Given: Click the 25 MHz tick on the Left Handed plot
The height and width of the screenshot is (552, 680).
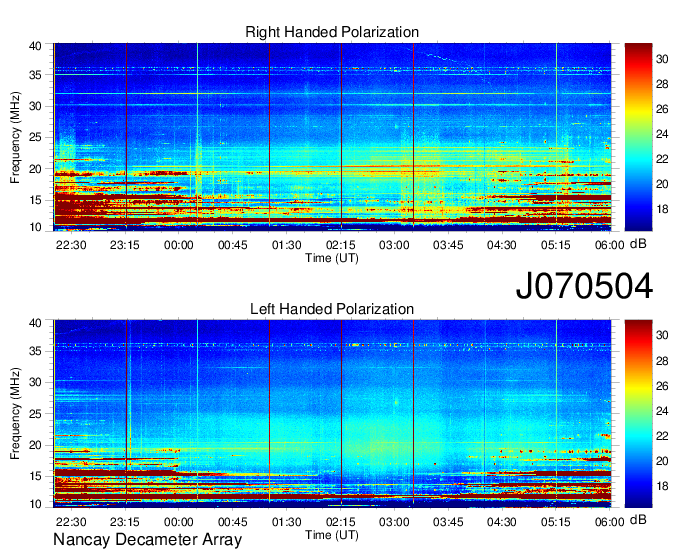Looking at the screenshot, I should click(35, 414).
